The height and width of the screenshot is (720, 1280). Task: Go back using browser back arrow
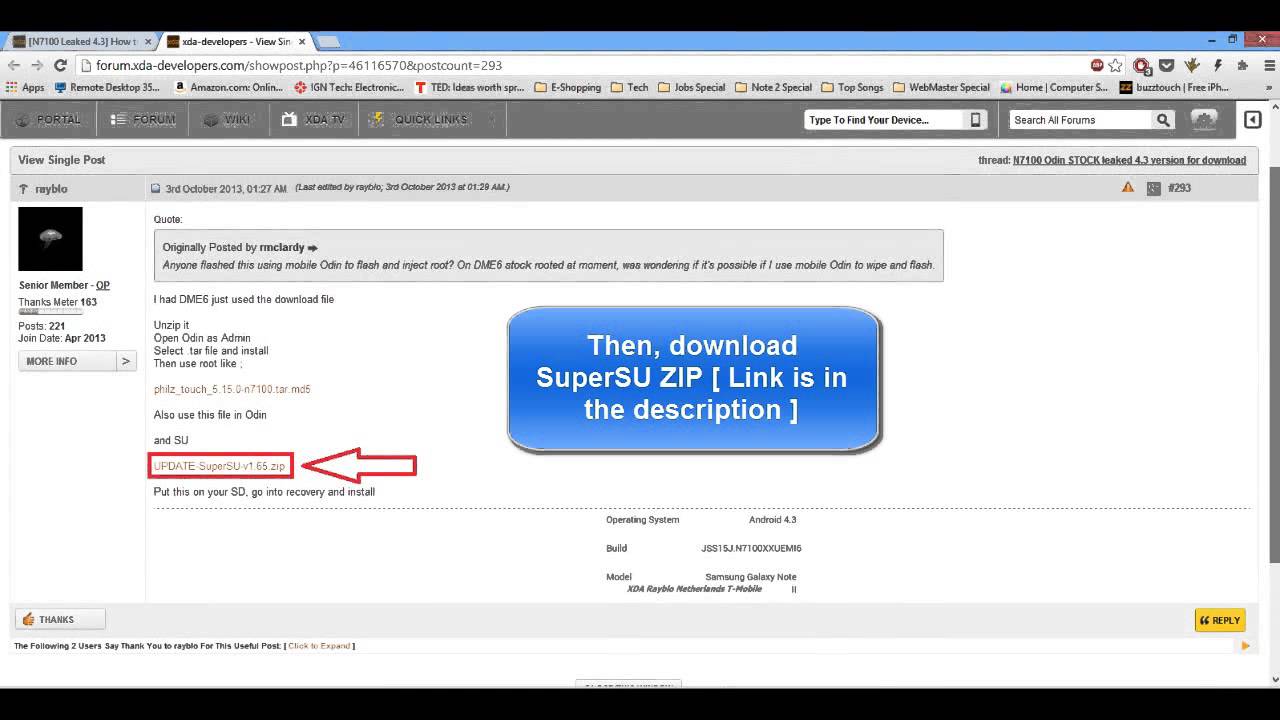pyautogui.click(x=13, y=65)
